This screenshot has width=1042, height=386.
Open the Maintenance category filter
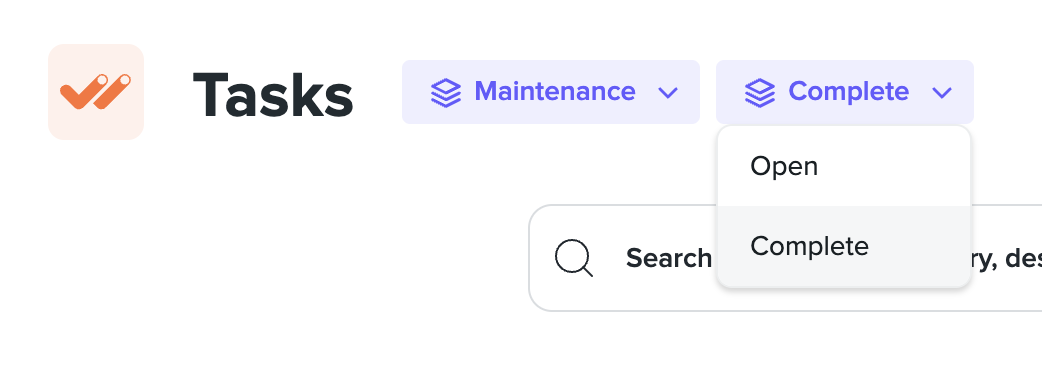pyautogui.click(x=551, y=92)
